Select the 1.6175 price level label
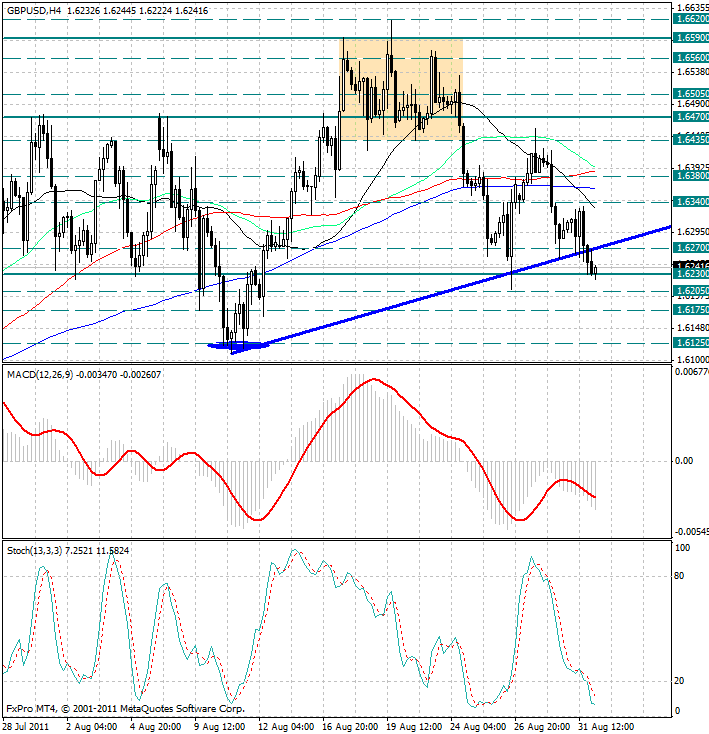The height and width of the screenshot is (734, 709). 691,310
